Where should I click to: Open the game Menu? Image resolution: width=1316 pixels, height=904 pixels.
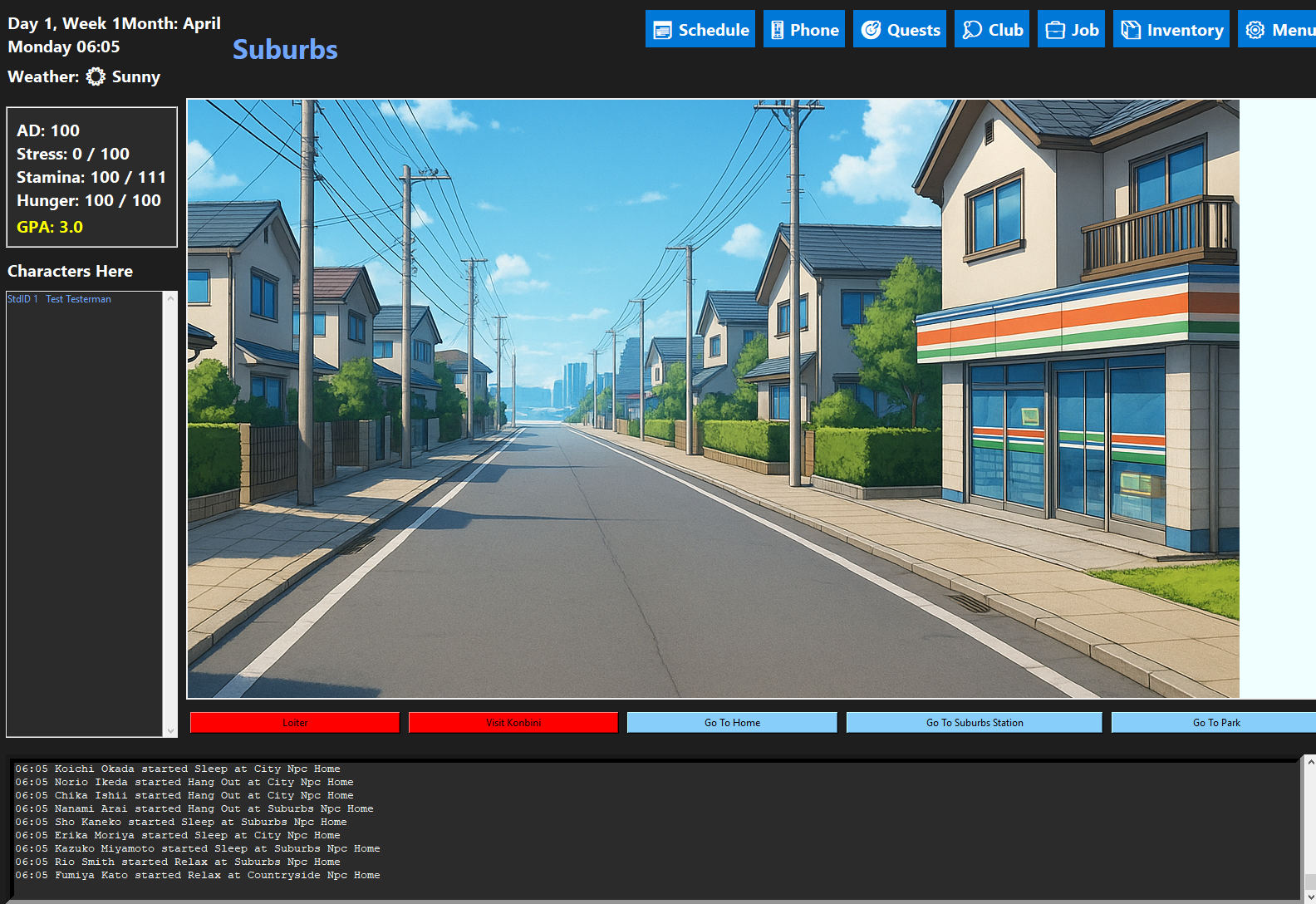click(1277, 29)
